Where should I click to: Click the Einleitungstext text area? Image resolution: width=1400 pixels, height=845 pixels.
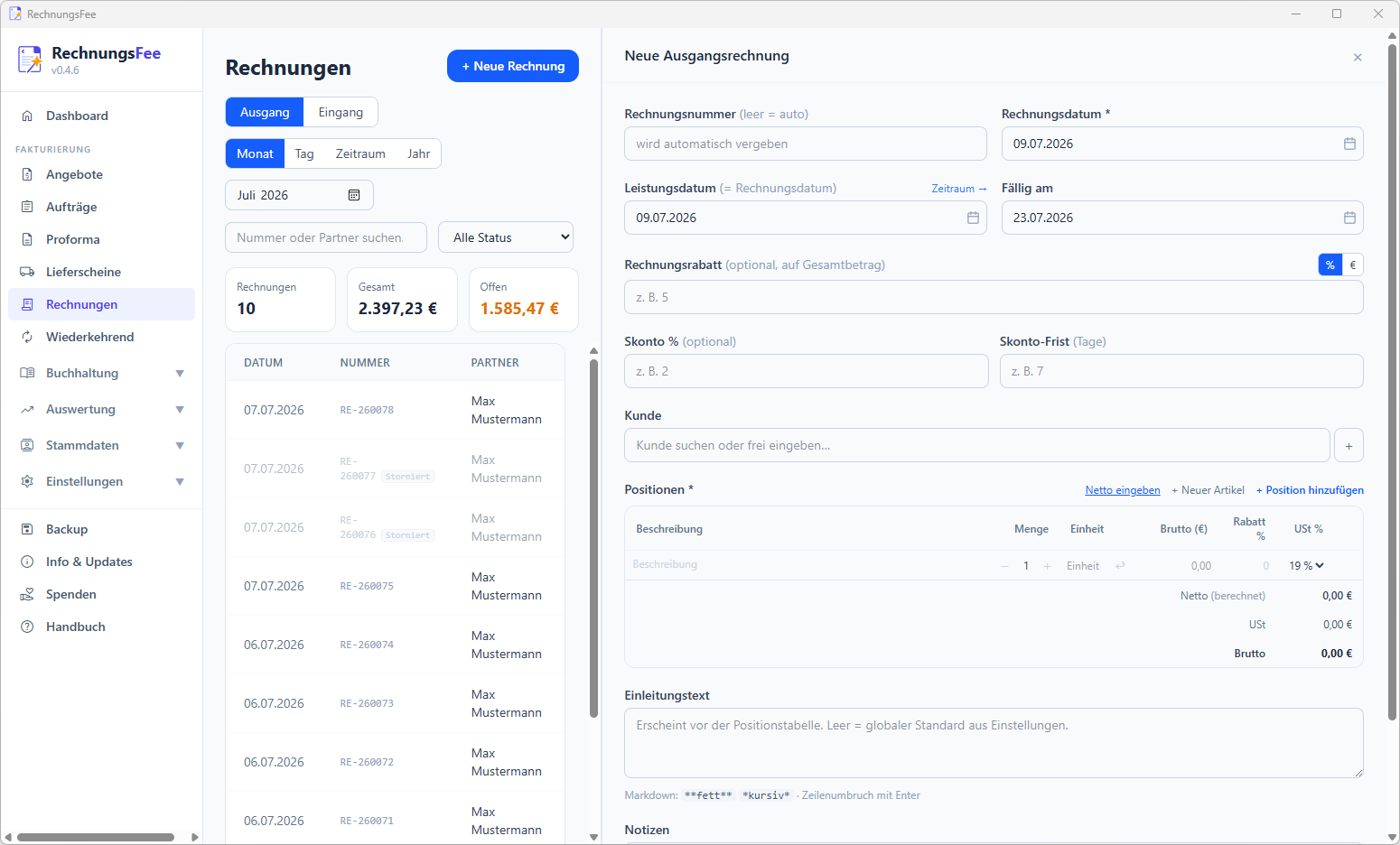(x=994, y=743)
